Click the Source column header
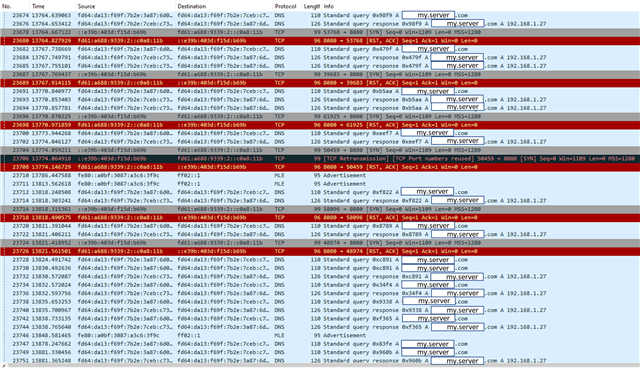 [125, 6]
